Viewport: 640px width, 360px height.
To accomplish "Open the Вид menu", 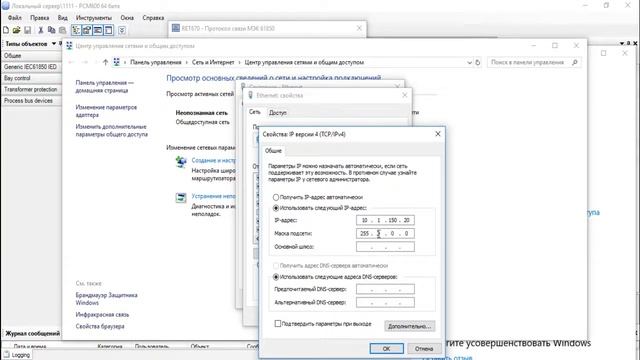I will click(62, 18).
